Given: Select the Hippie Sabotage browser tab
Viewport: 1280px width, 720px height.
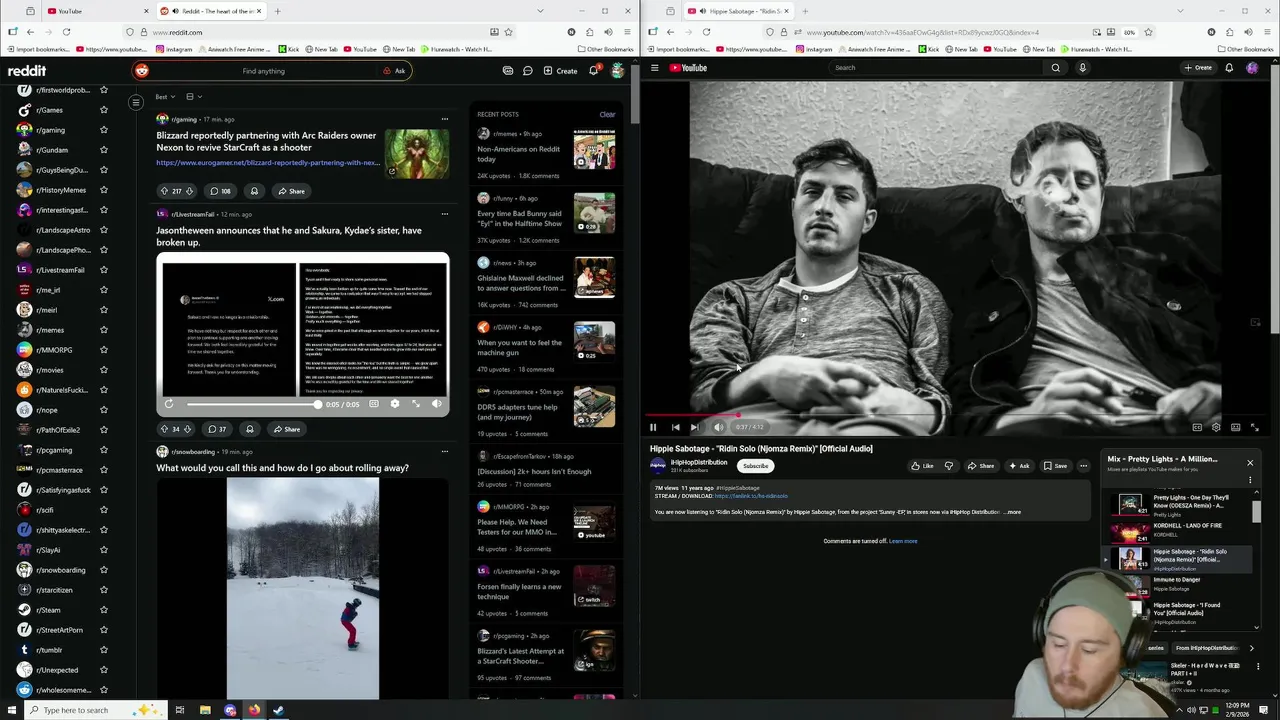Looking at the screenshot, I should coord(739,11).
